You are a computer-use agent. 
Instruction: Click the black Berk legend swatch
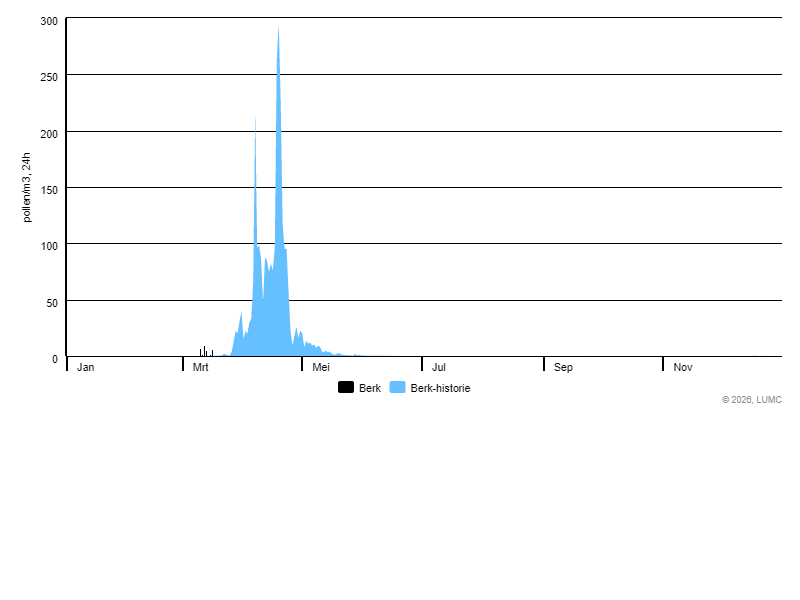tap(346, 388)
